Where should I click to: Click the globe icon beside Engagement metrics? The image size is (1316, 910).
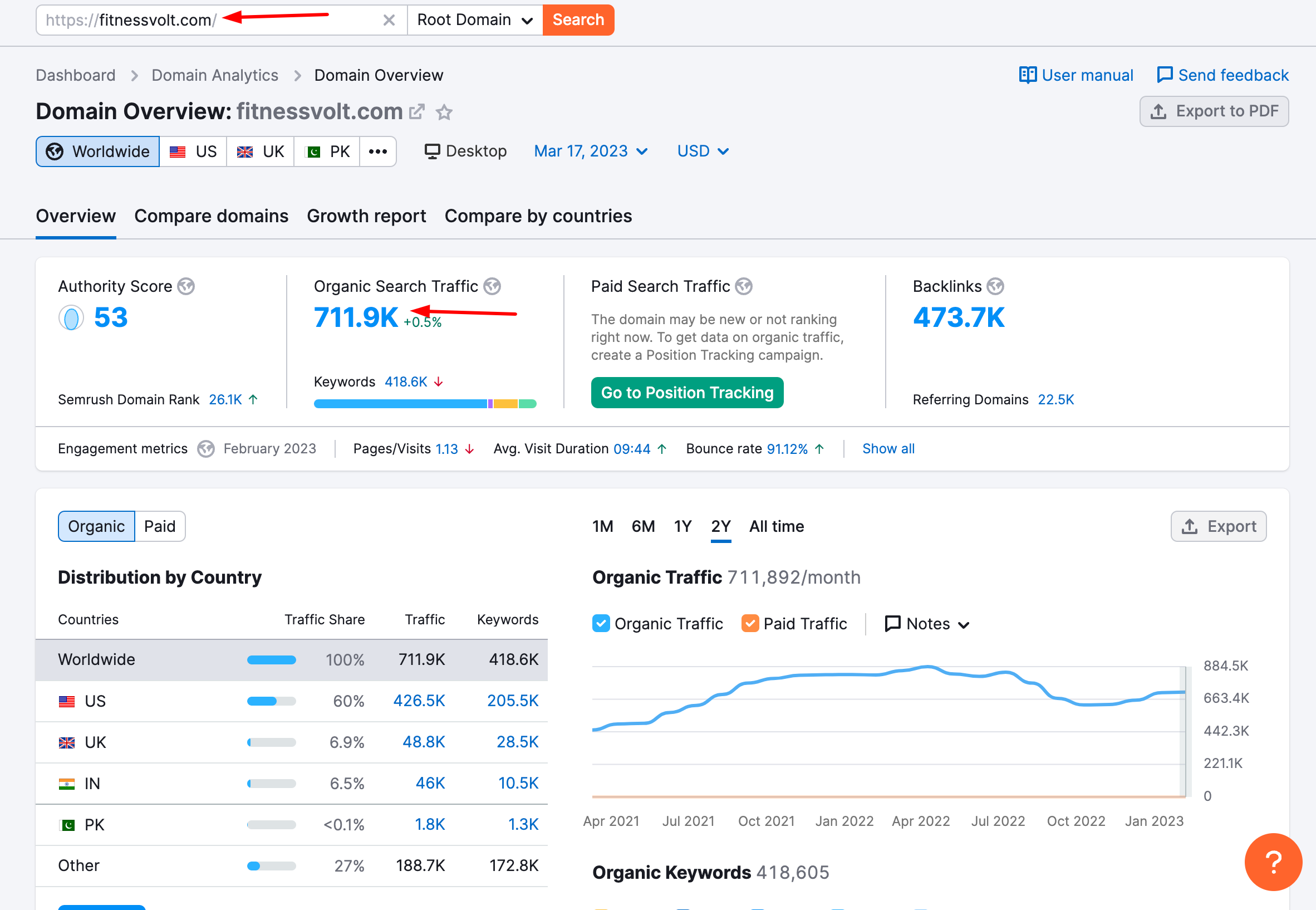click(206, 449)
